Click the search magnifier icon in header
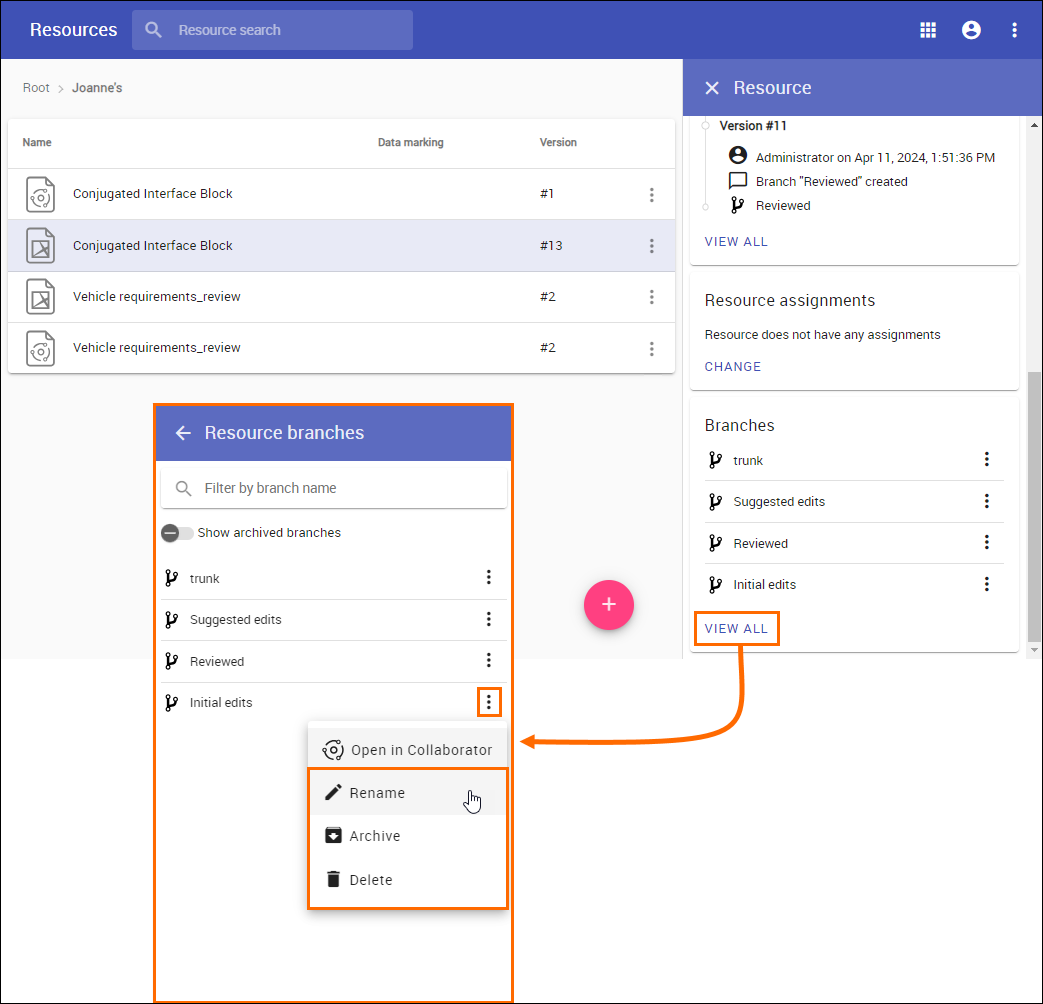This screenshot has width=1043, height=1004. (153, 30)
